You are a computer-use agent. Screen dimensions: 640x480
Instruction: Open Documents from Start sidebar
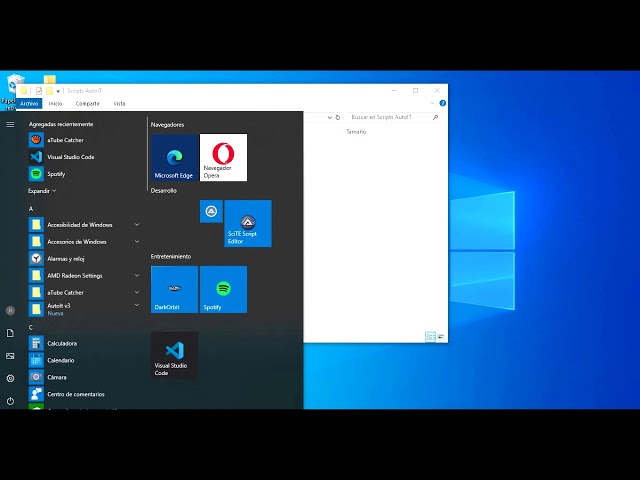10,333
